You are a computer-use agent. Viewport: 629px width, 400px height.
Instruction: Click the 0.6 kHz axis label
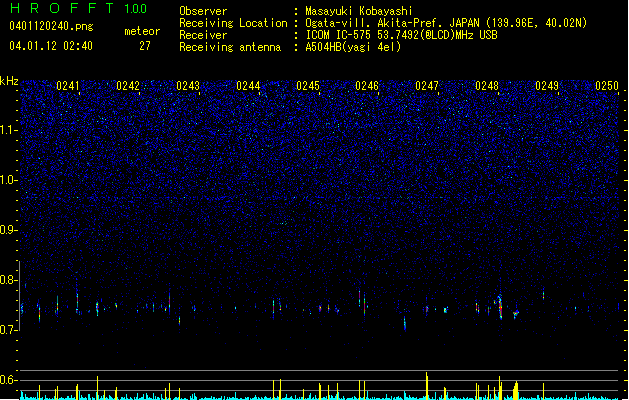pyautogui.click(x=9, y=380)
